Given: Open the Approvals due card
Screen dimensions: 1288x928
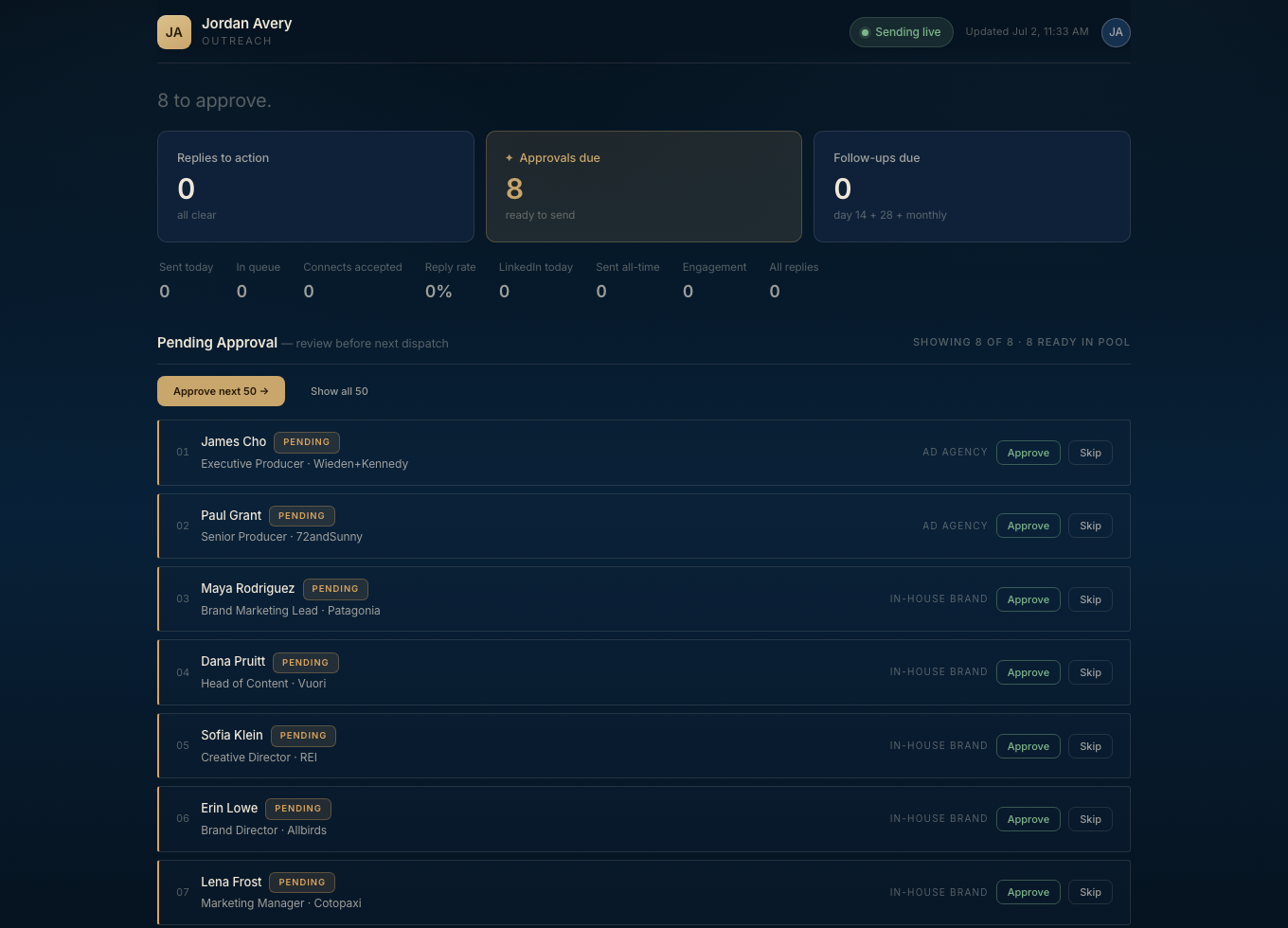Looking at the screenshot, I should pos(644,187).
